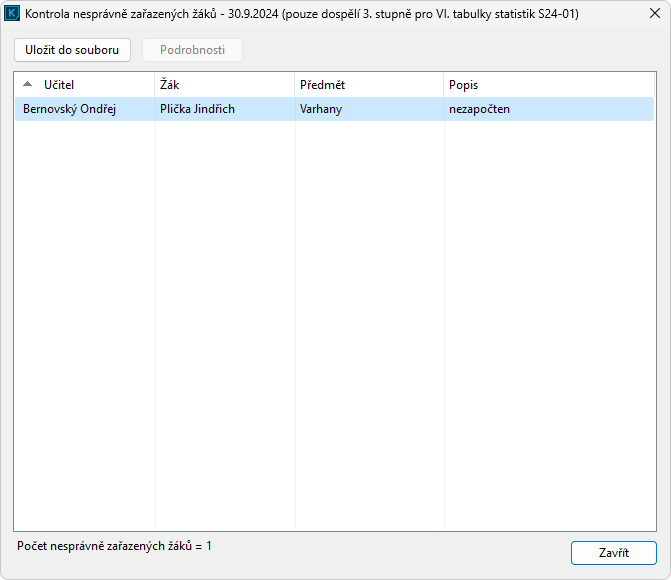Click the divider between Učitel and Žák headers
This screenshot has height=580, width=671.
pos(155,85)
